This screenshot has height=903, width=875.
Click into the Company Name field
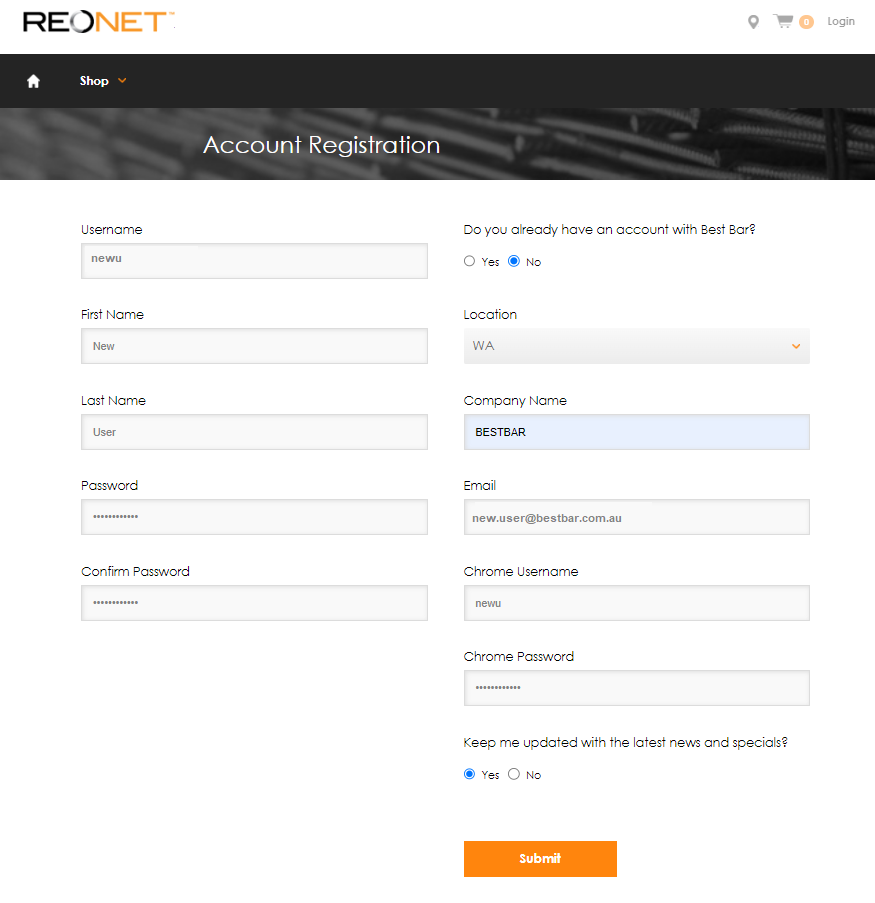[x=637, y=432]
